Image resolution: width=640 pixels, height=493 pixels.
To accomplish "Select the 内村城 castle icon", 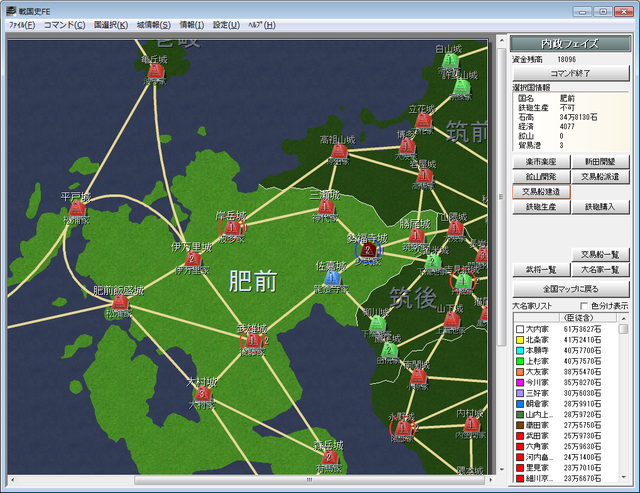I will 471,424.
